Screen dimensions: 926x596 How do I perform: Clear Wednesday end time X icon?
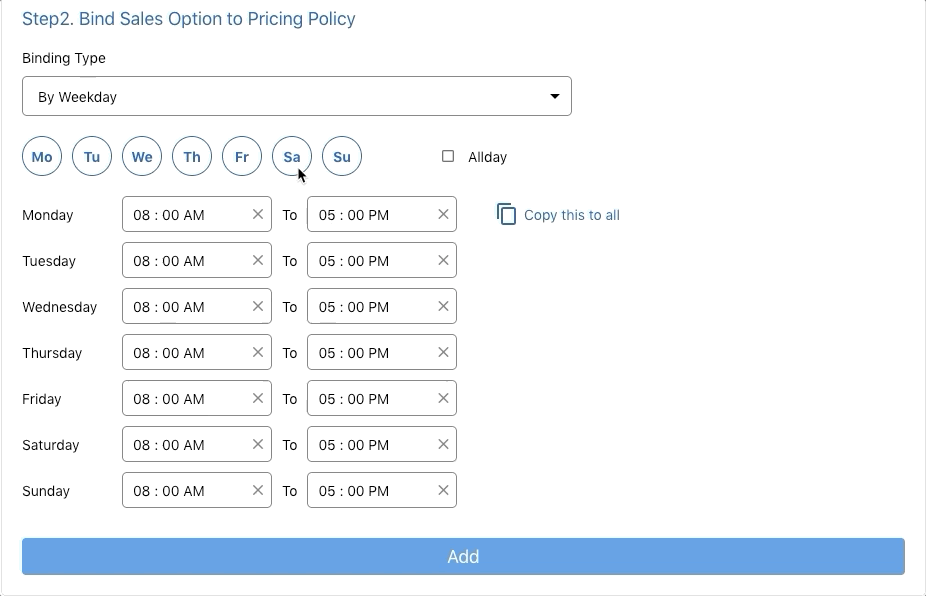(x=443, y=306)
